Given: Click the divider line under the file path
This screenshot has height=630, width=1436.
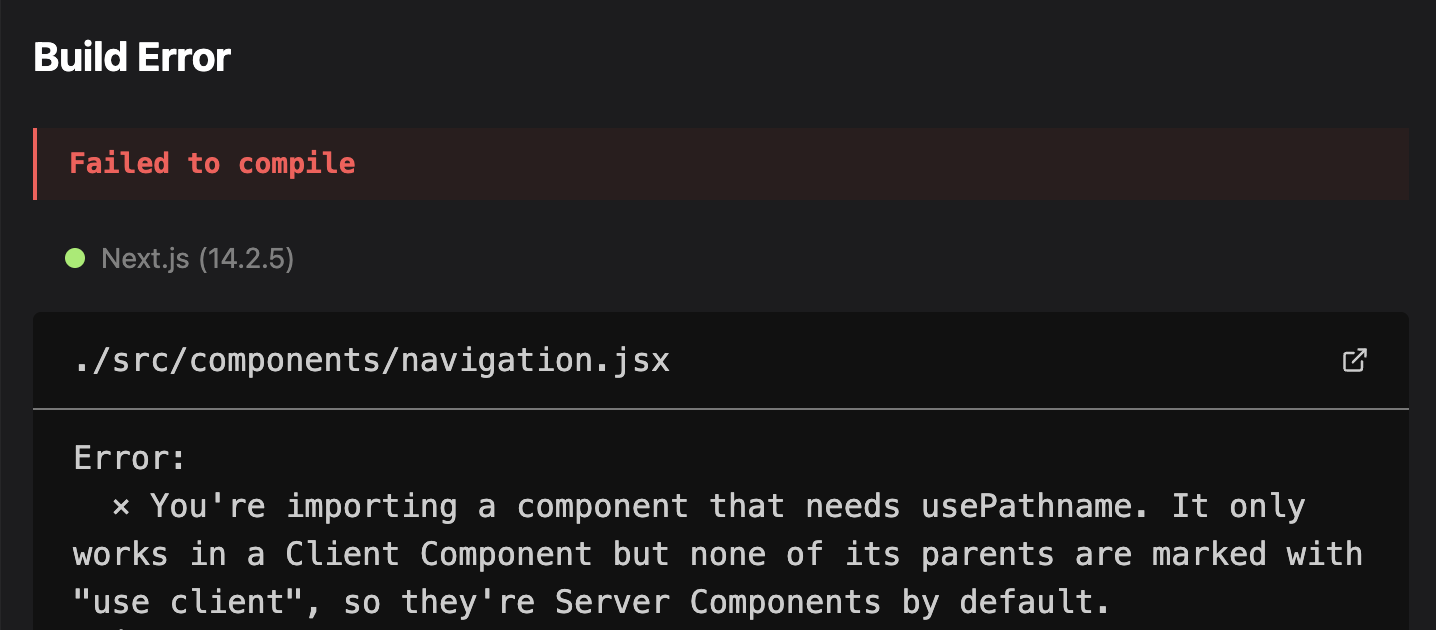Looking at the screenshot, I should point(721,409).
